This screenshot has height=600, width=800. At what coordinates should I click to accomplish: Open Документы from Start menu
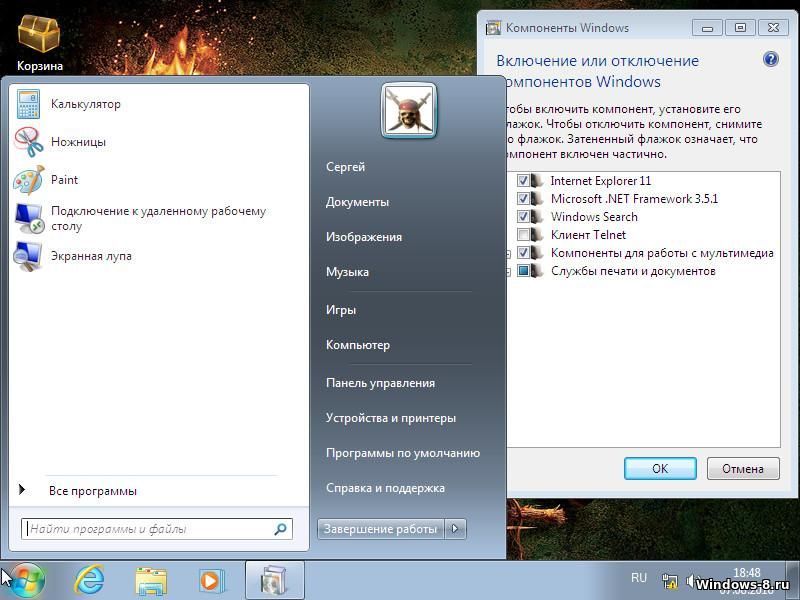coord(357,202)
